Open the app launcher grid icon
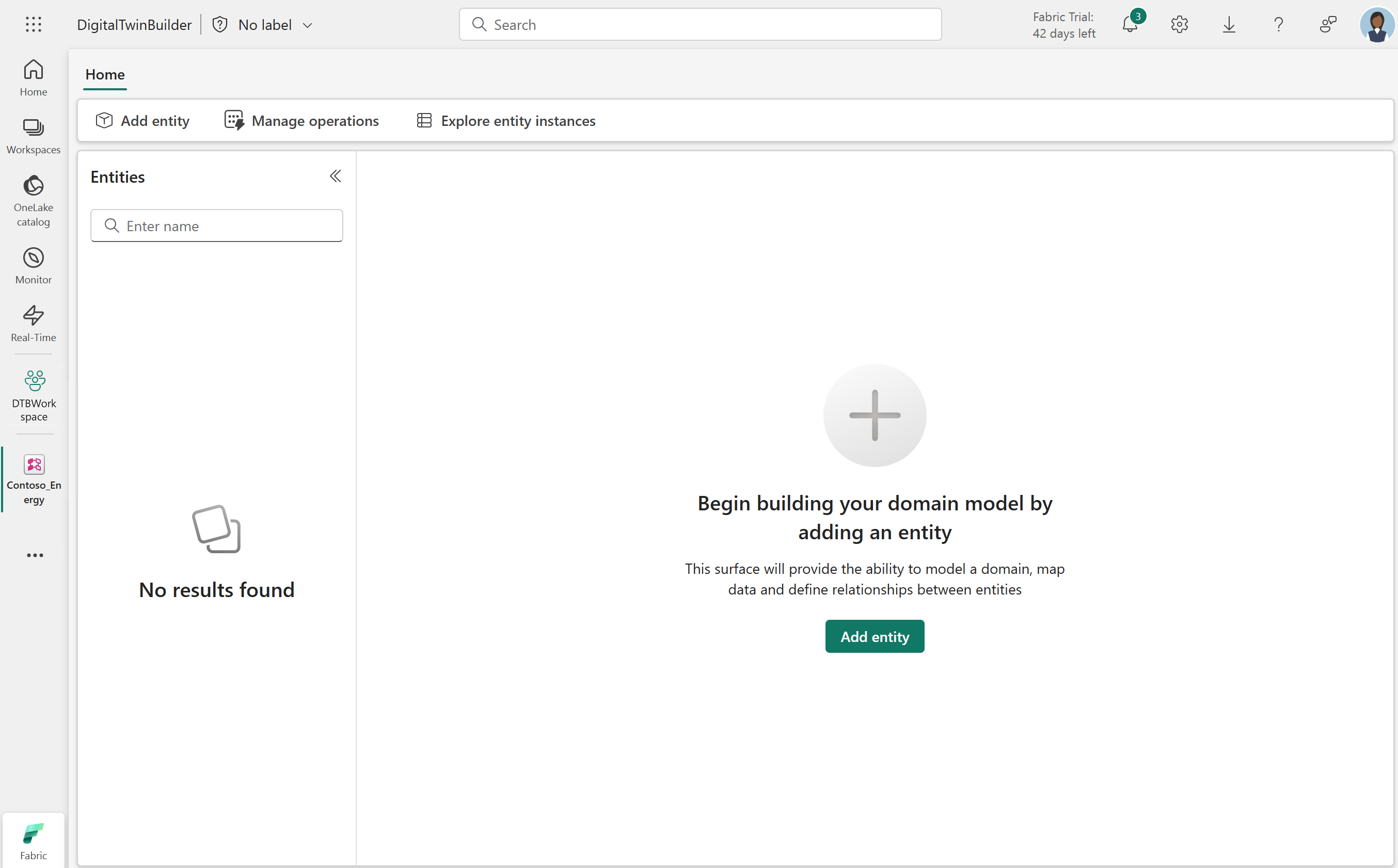This screenshot has height=868, width=1398. 34,24
